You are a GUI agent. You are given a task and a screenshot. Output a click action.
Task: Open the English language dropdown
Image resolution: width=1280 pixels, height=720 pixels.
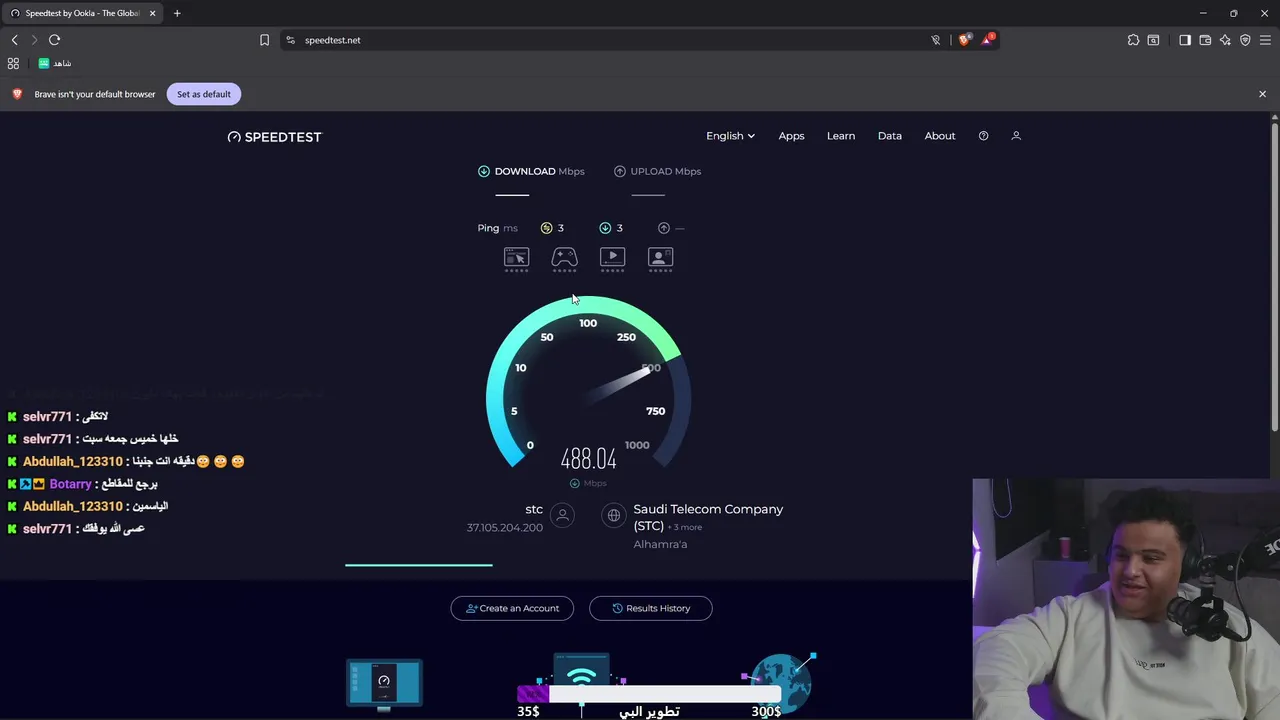point(730,136)
